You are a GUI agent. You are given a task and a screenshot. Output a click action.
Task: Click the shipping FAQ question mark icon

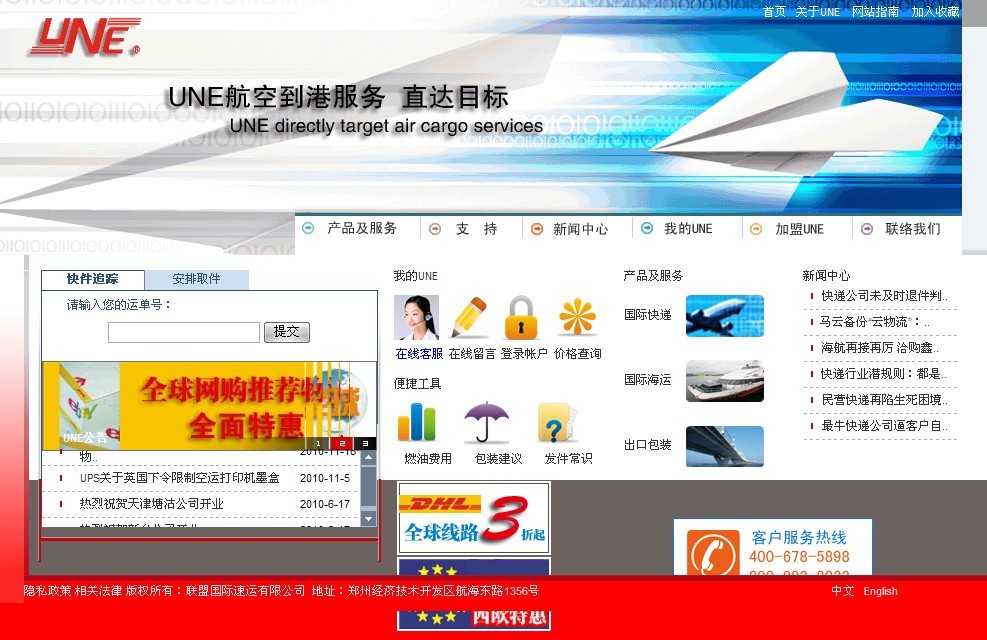point(555,423)
